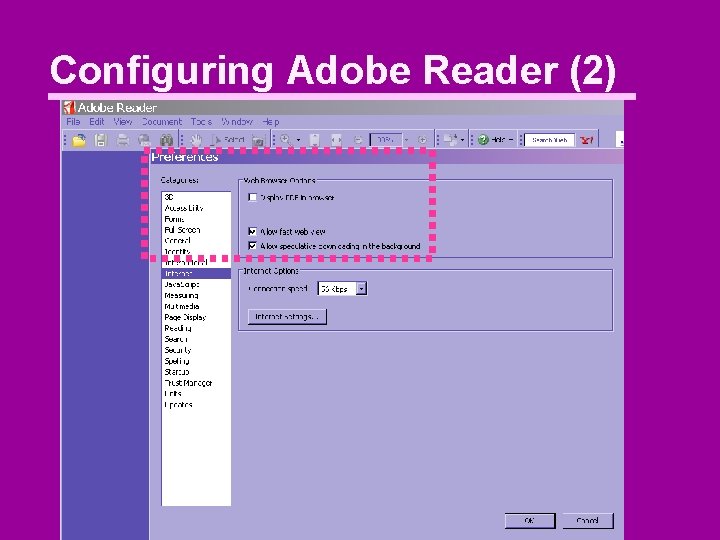The height and width of the screenshot is (540, 720).
Task: Open the File menu
Action: [x=73, y=122]
